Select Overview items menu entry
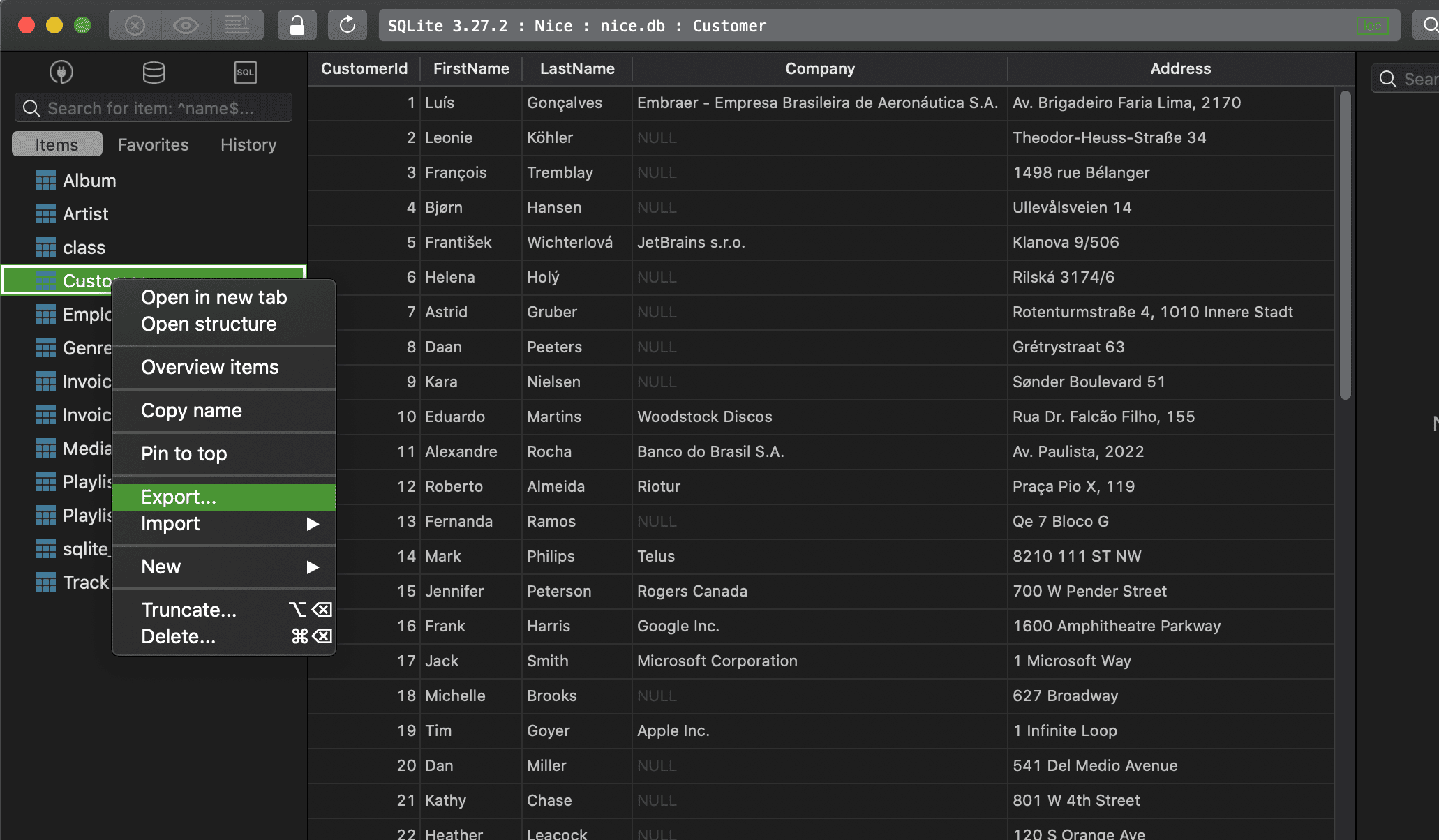Image resolution: width=1439 pixels, height=840 pixels. [224, 368]
